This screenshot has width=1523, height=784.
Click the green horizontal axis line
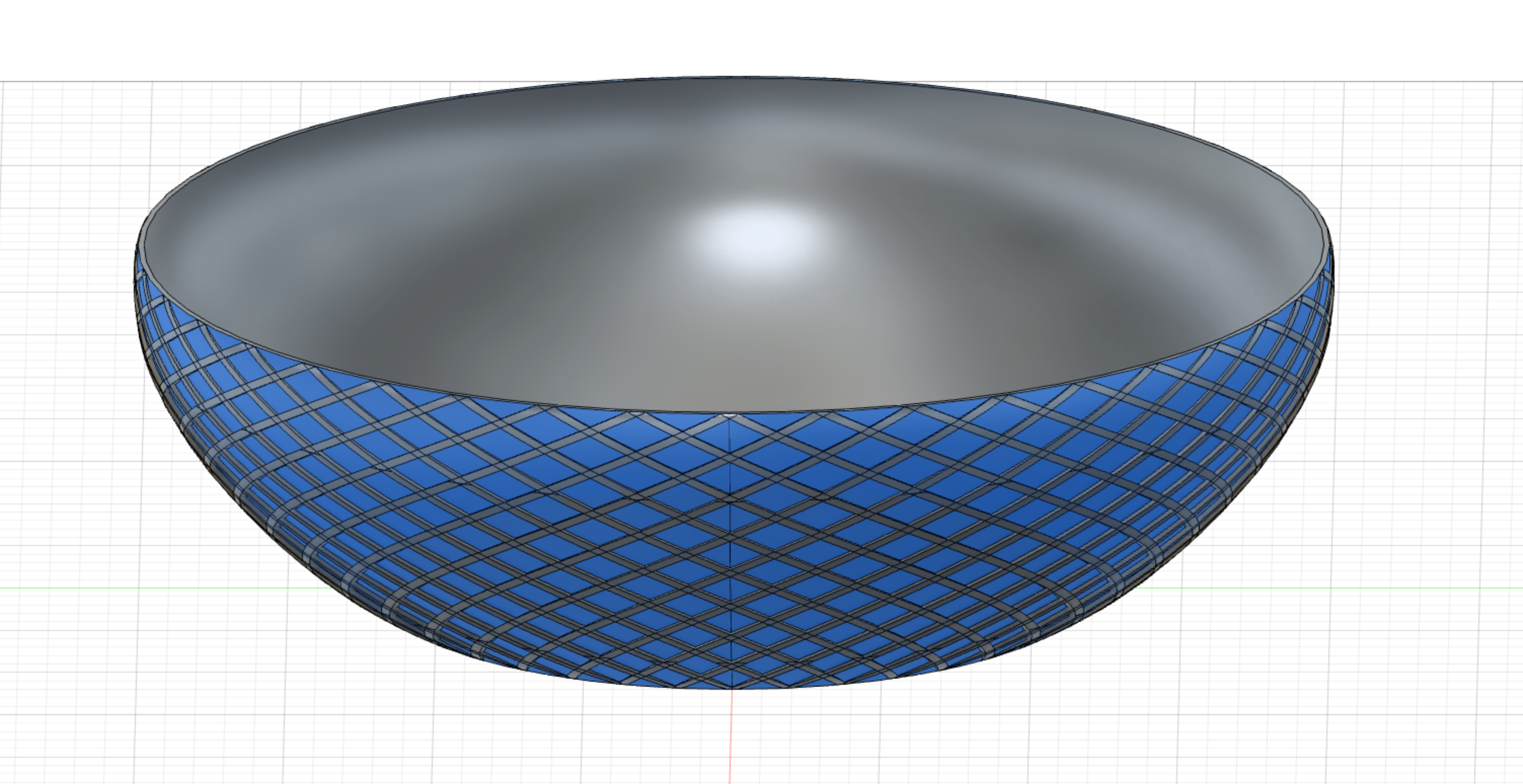tap(166, 588)
